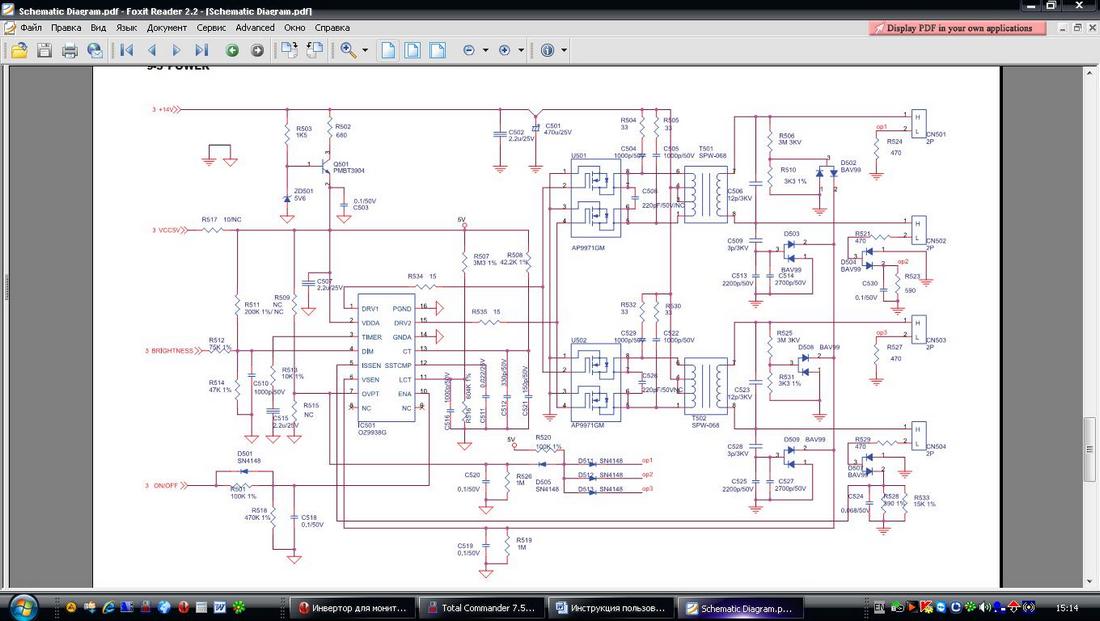Jump to the last page
The height and width of the screenshot is (621, 1100).
point(201,50)
